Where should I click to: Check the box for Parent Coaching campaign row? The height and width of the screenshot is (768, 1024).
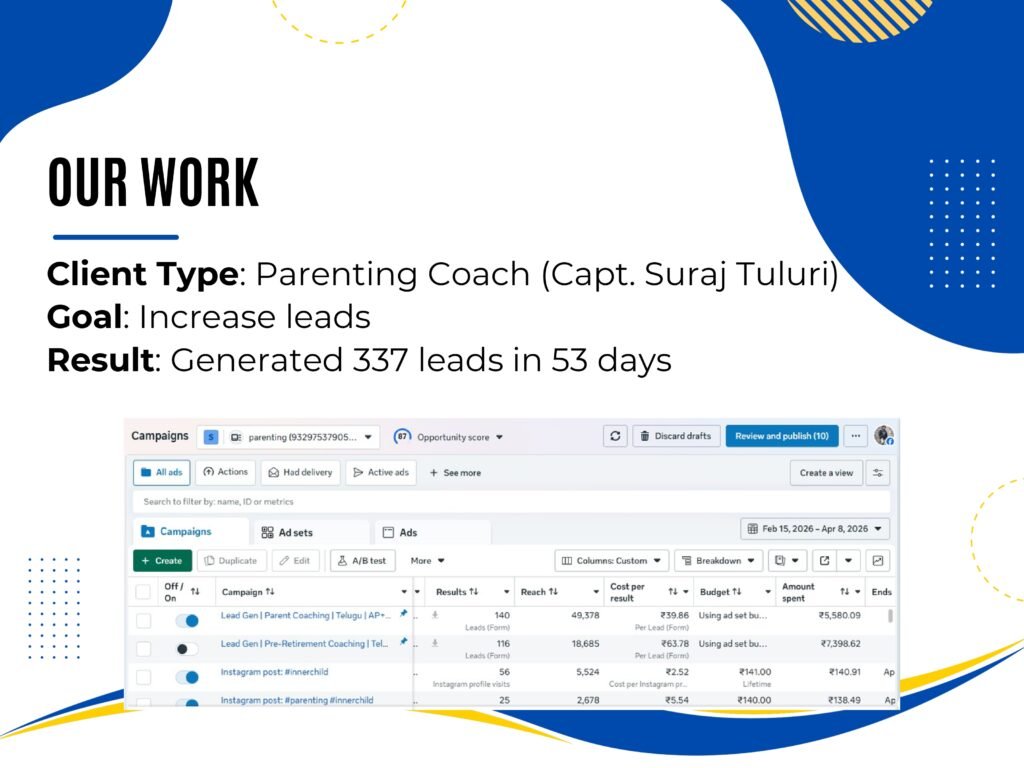[x=143, y=620]
